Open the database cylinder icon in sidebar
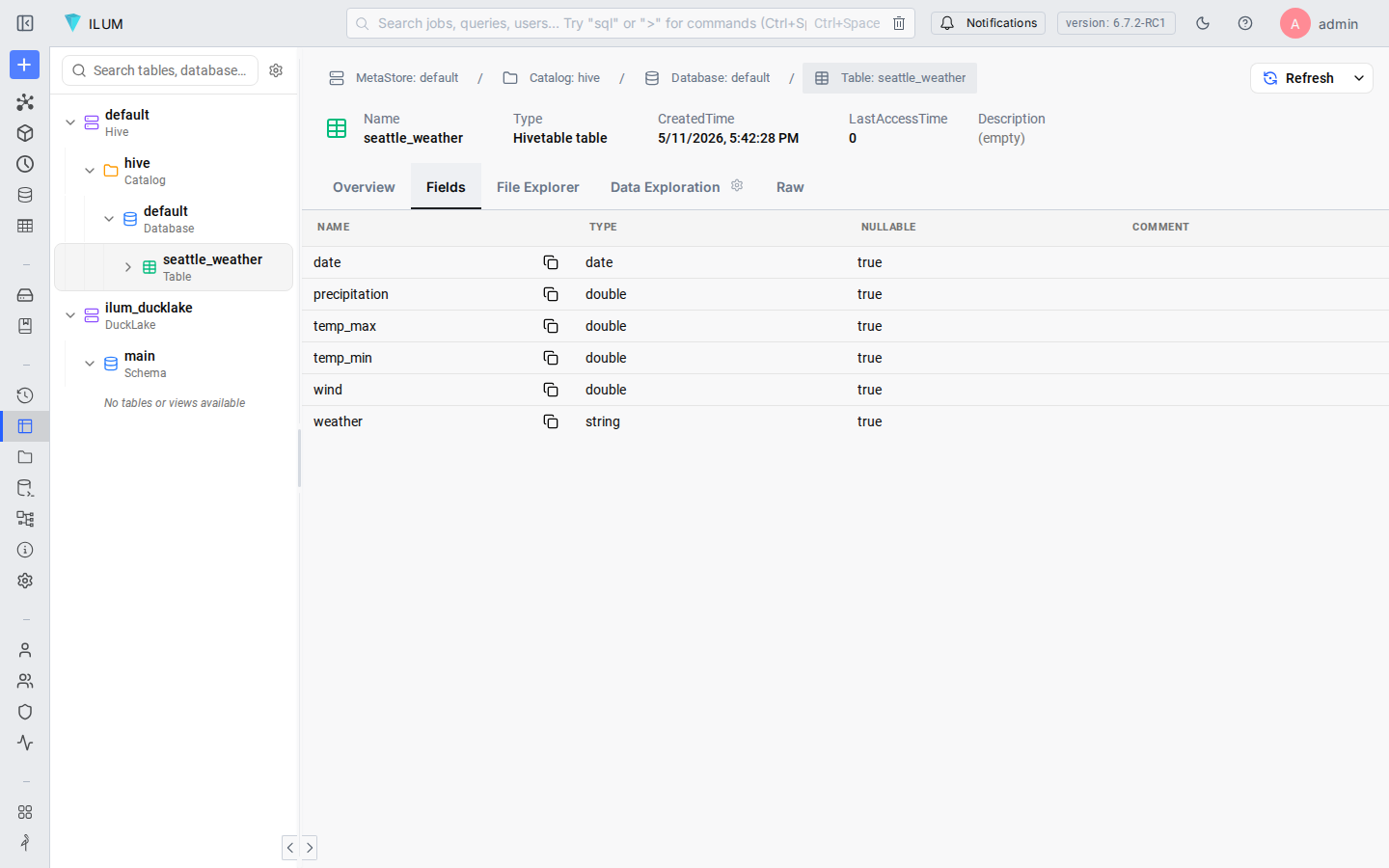 (x=25, y=195)
